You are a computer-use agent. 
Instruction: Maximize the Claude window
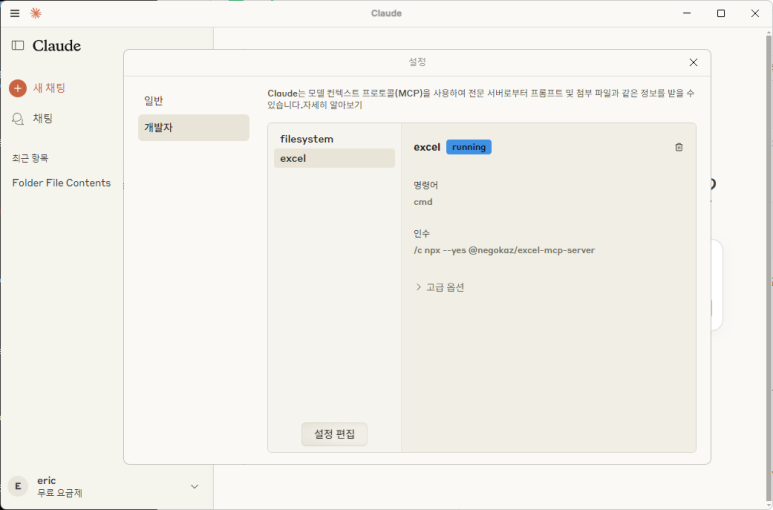click(x=721, y=13)
